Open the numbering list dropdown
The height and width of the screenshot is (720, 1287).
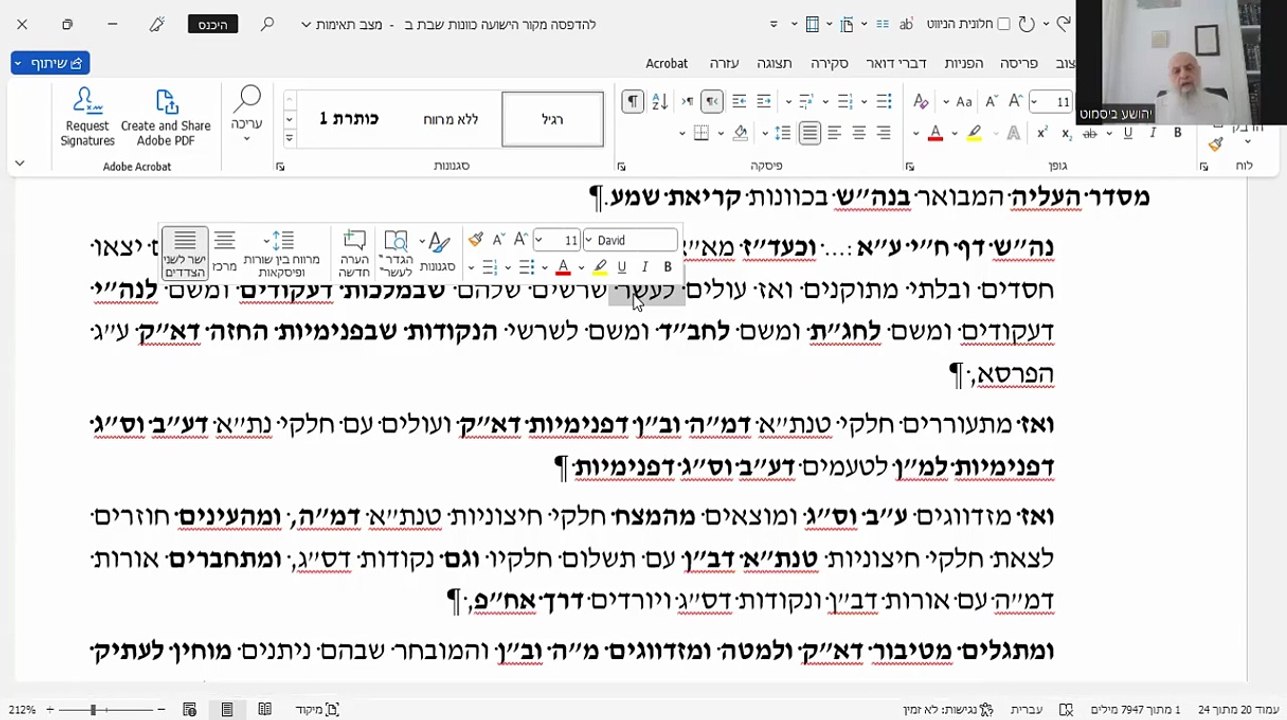tap(828, 102)
